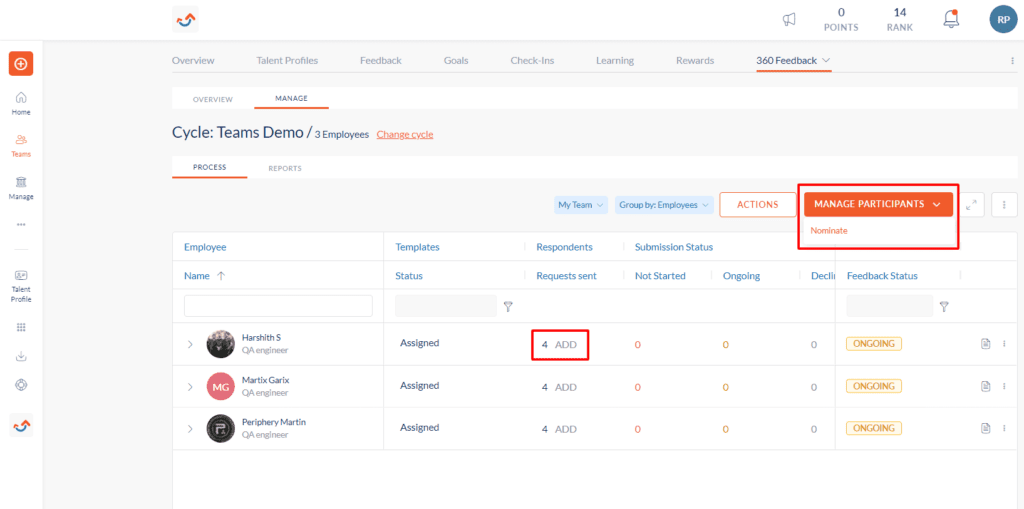The width and height of the screenshot is (1024, 509).
Task: Click ONGOING badge in Harshith S row
Action: (874, 344)
